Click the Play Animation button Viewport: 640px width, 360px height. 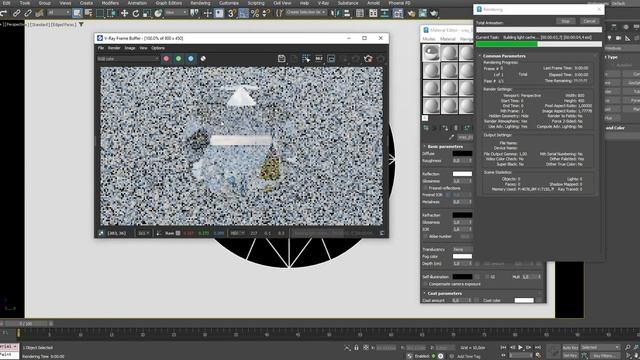(520, 347)
